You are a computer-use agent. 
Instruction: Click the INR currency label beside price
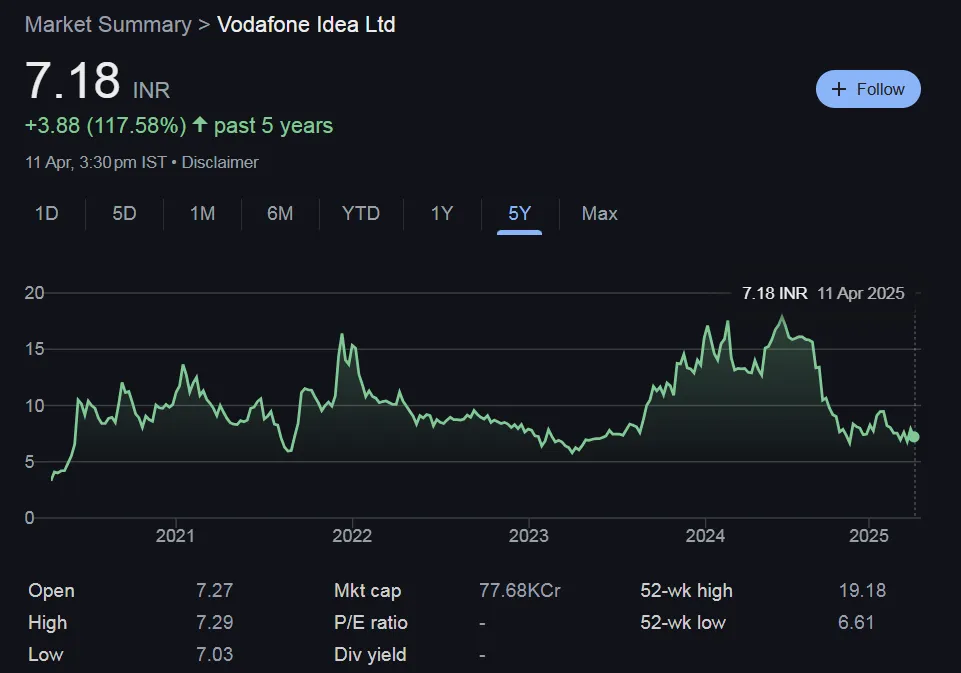point(151,90)
